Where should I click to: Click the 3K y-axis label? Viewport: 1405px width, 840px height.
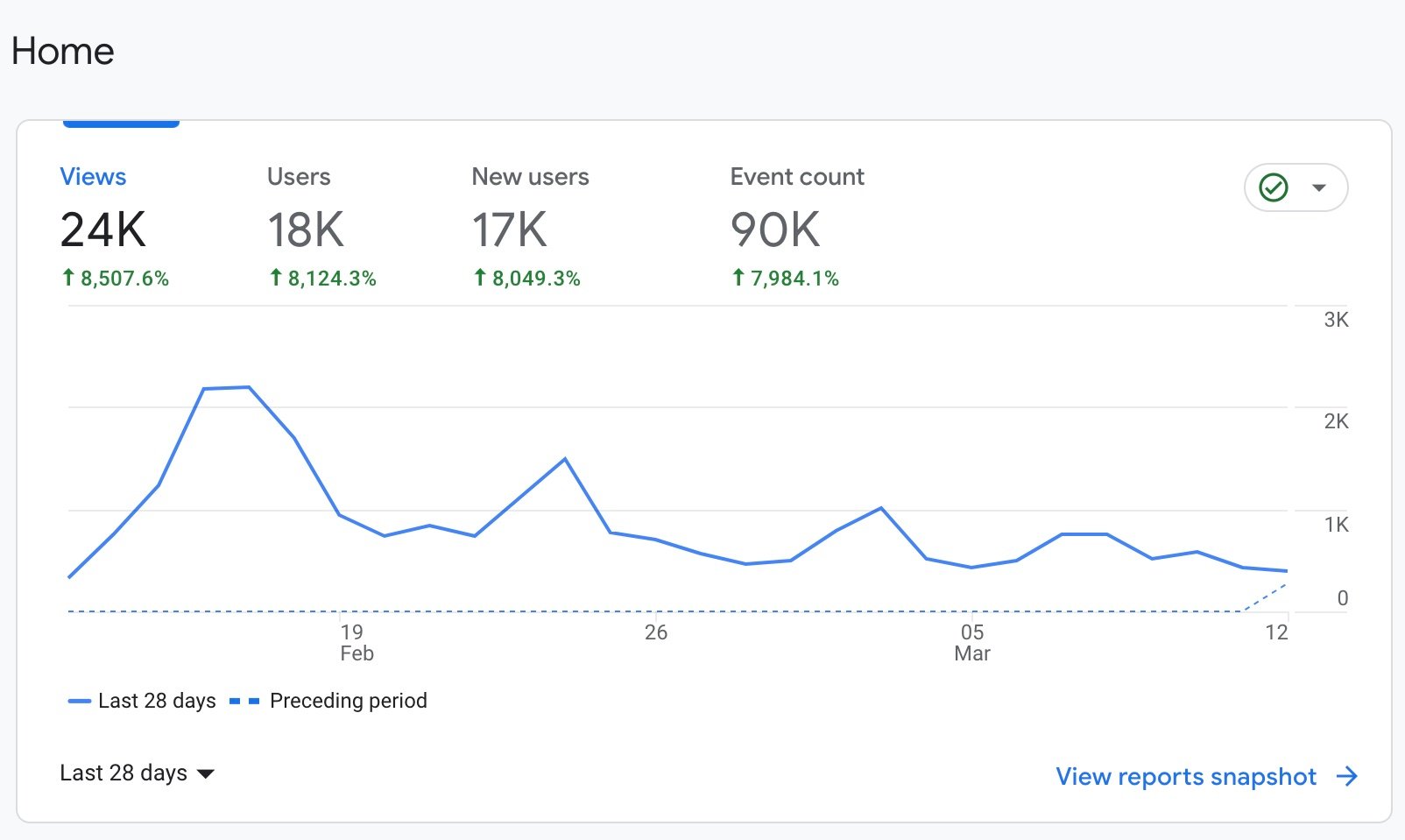[1336, 320]
